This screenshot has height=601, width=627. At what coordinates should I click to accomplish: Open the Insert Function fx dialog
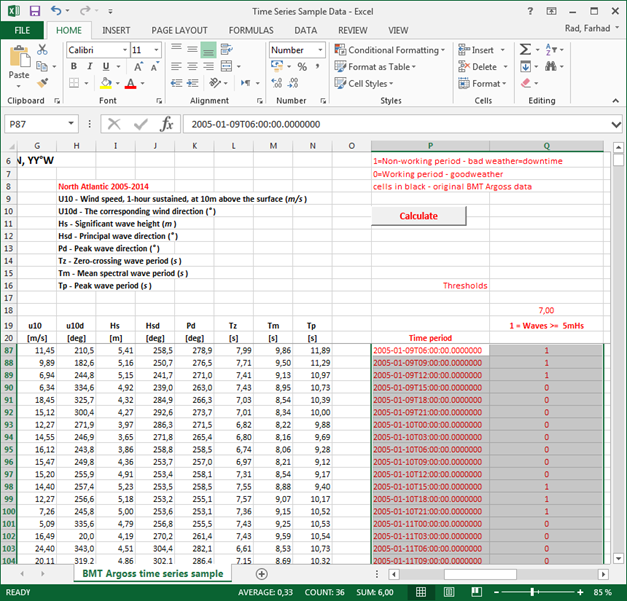tap(166, 124)
